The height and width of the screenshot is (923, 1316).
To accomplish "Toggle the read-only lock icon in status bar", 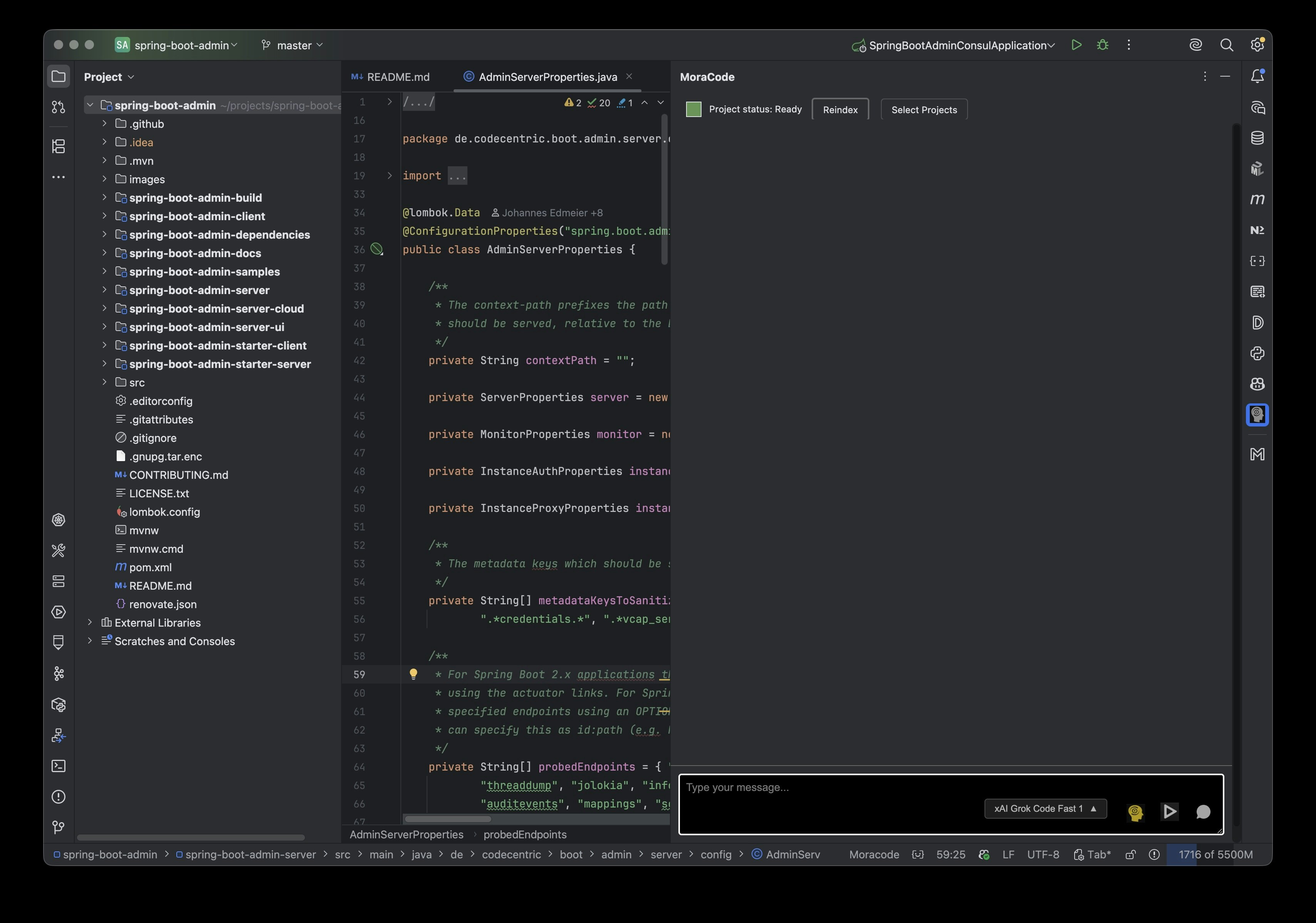I will [1130, 854].
